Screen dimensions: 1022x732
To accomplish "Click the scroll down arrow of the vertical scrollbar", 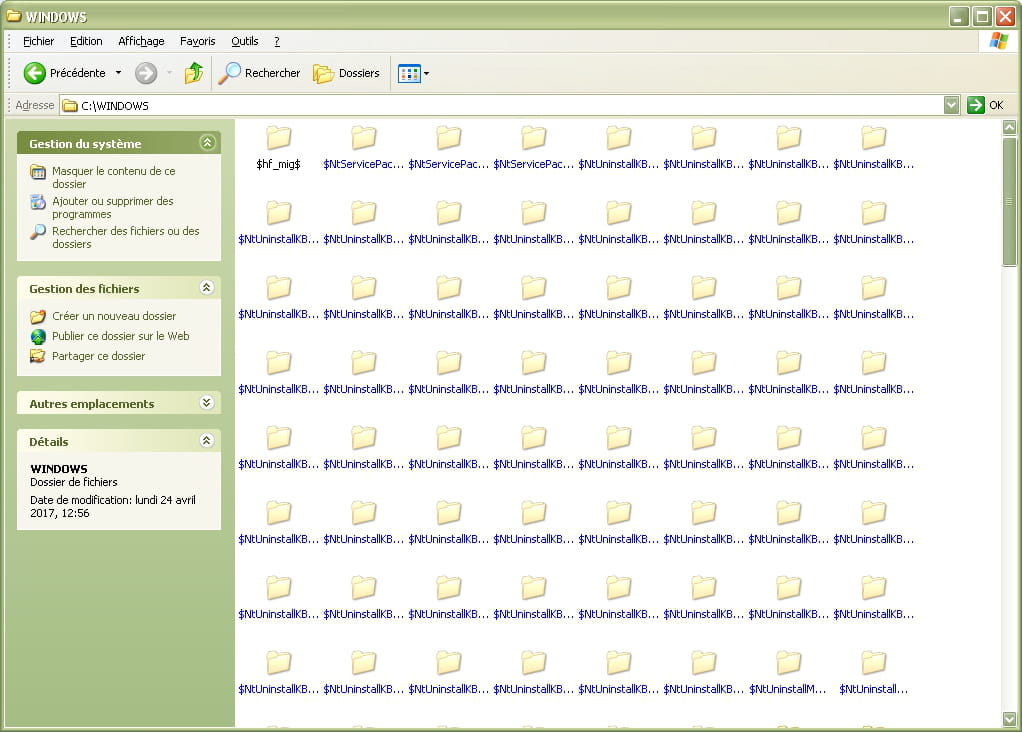I will coord(1009,718).
